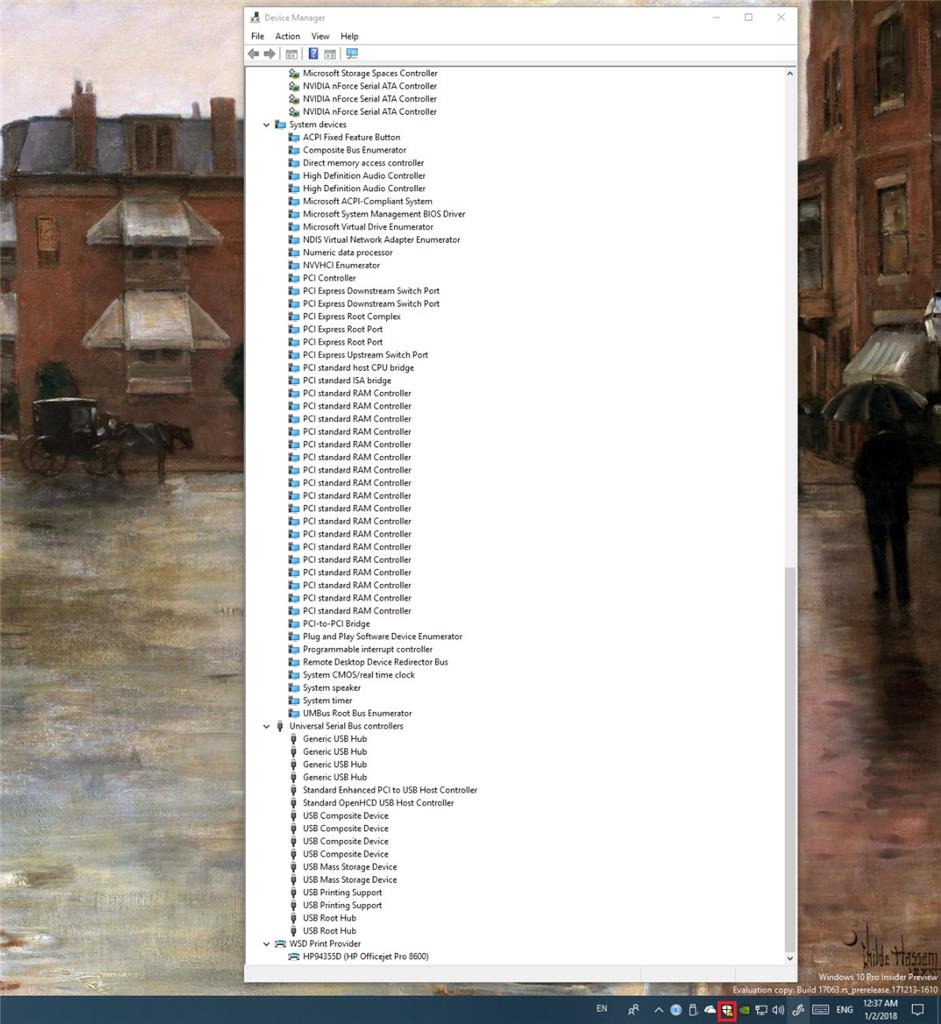Open the clock showing 12:37 AM
Viewport: 941px width, 1024px height.
(881, 1010)
